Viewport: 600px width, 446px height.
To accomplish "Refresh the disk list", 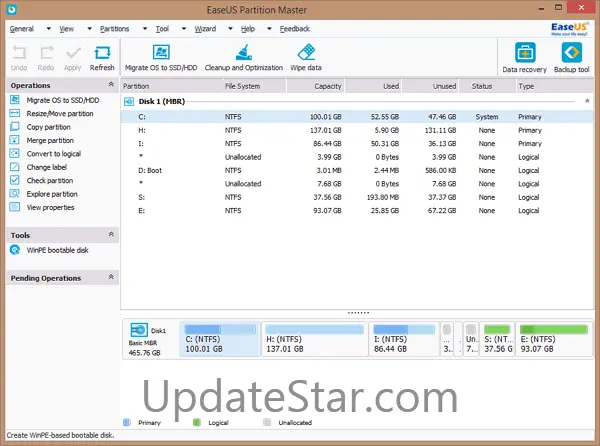I will coord(102,58).
